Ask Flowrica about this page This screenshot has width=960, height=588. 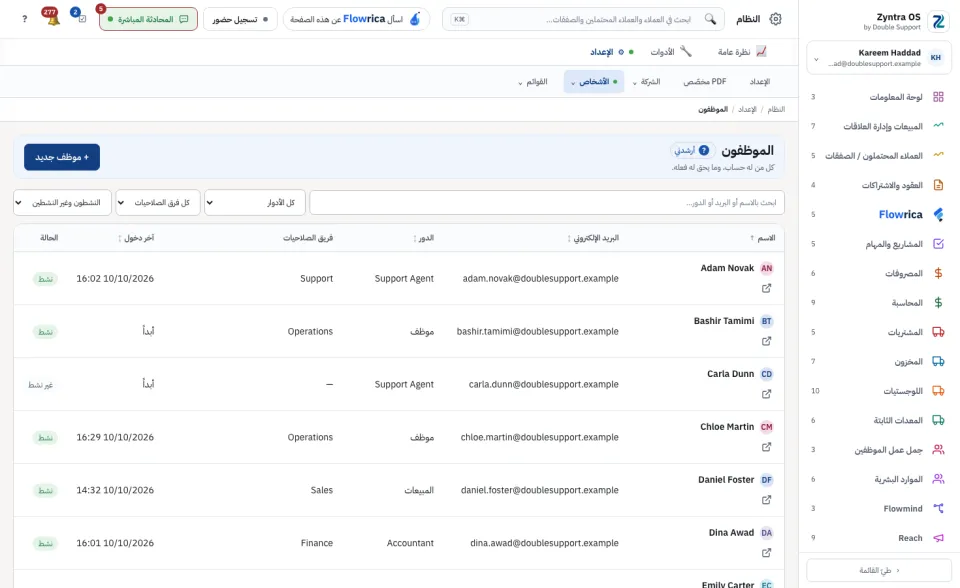tap(356, 19)
